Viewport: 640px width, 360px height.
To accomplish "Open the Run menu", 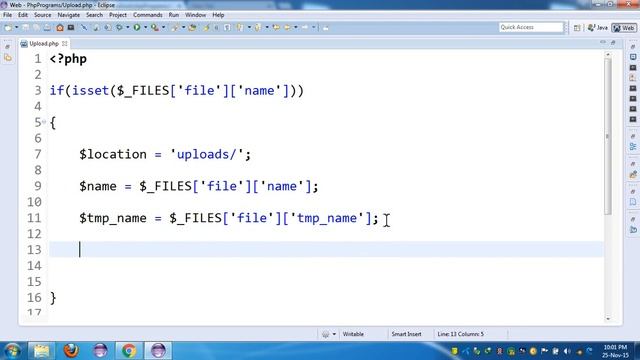I will 173,15.
